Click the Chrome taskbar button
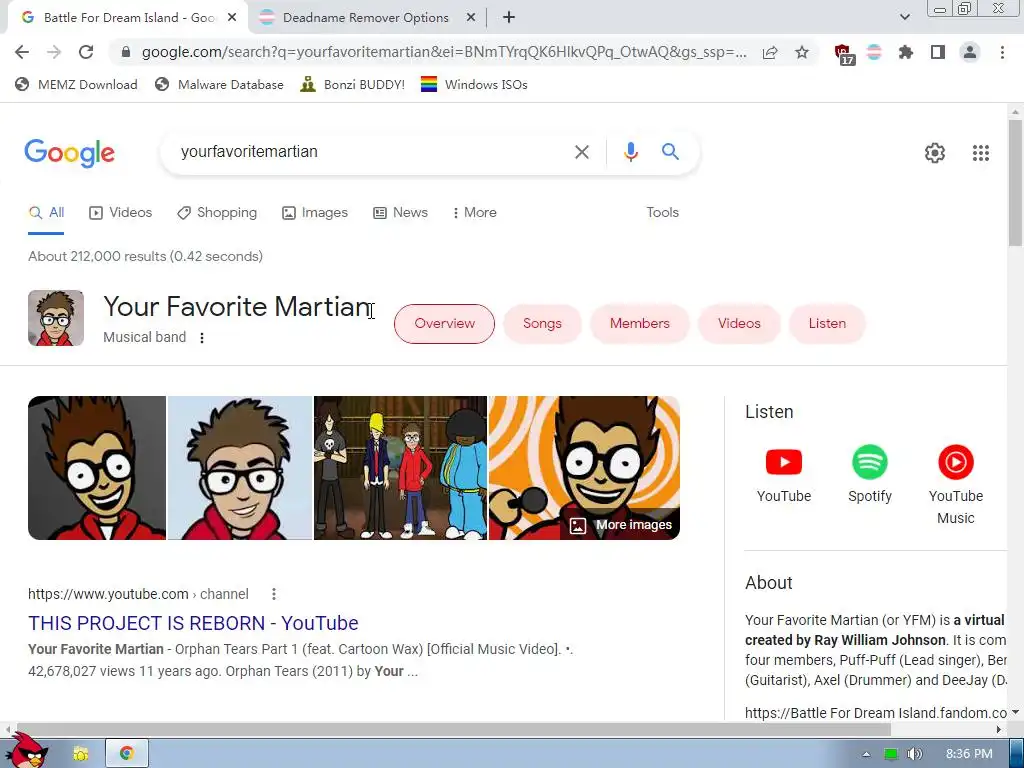1024x768 pixels. 127,754
